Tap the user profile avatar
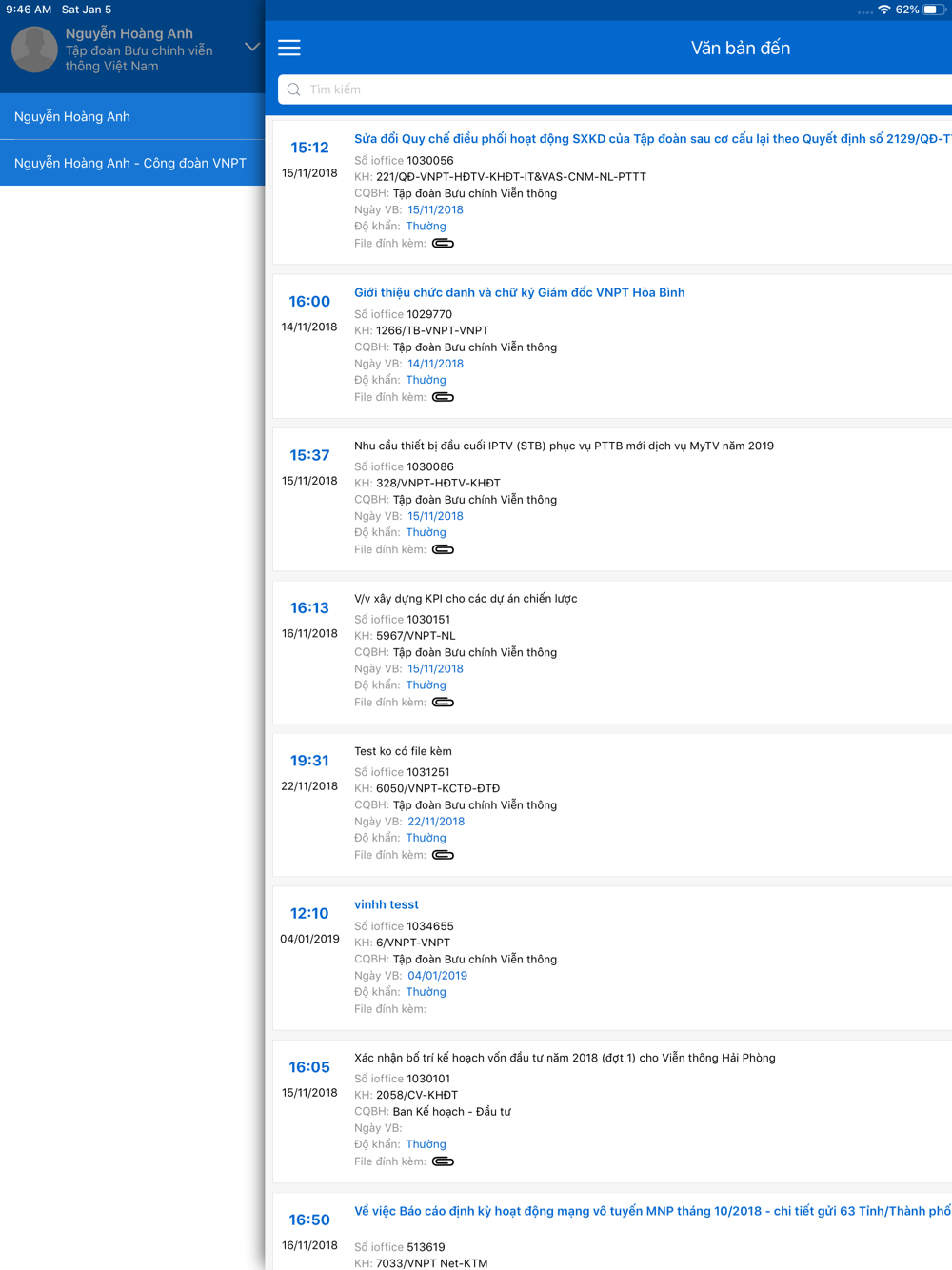Image resolution: width=952 pixels, height=1270 pixels. (34, 49)
